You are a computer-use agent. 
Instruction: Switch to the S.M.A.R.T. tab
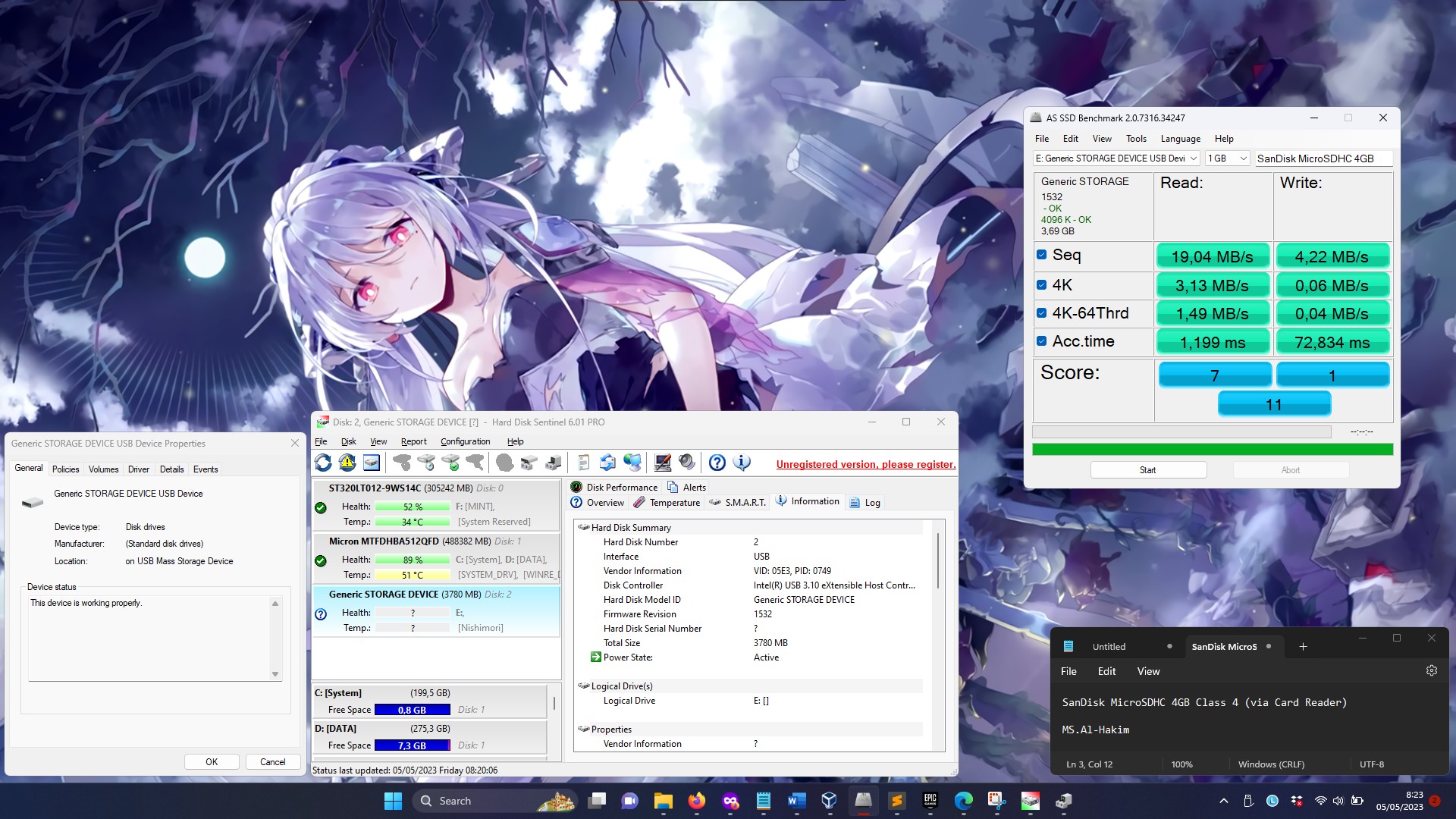[x=738, y=502]
